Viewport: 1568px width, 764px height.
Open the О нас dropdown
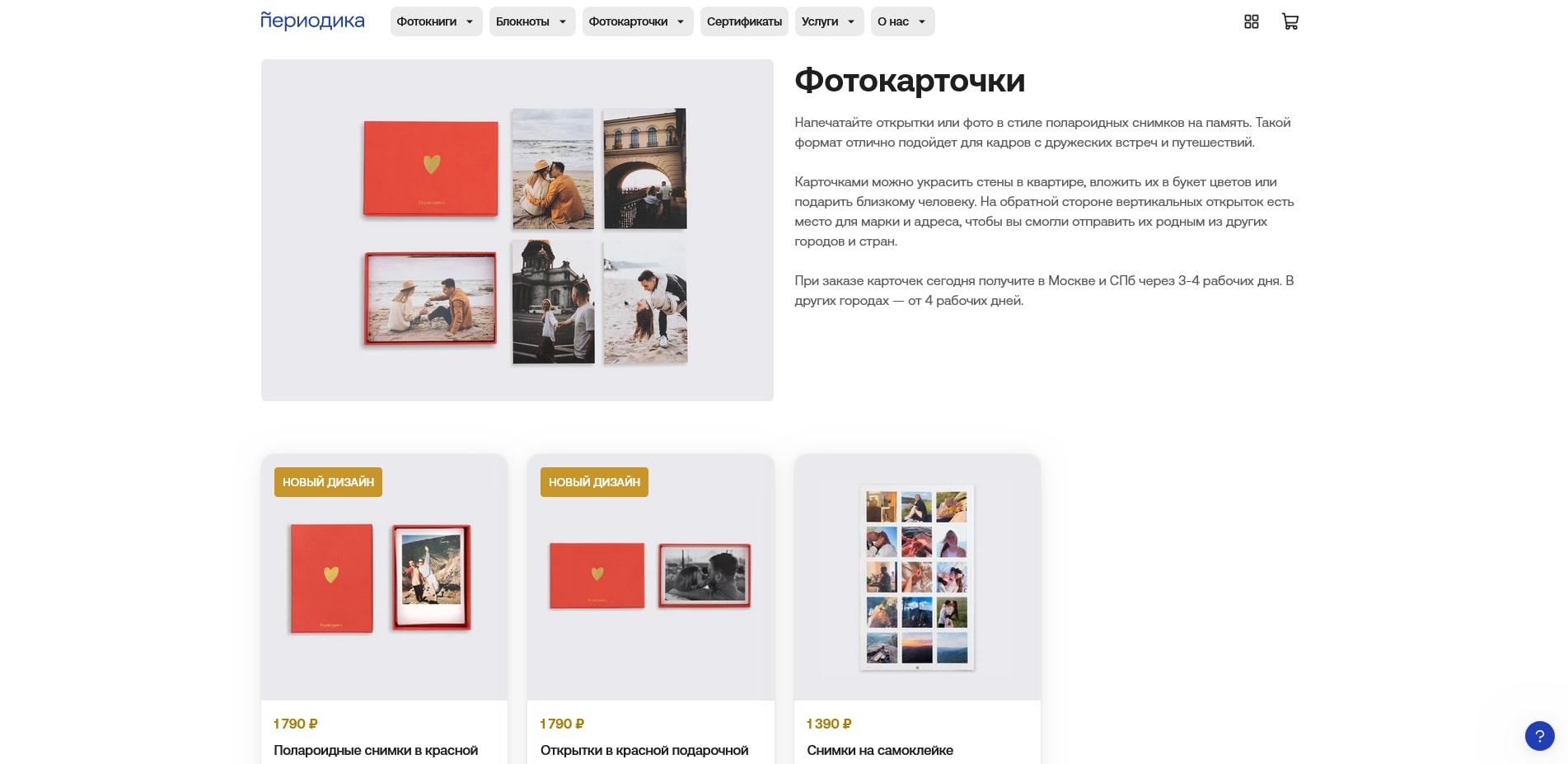click(902, 21)
